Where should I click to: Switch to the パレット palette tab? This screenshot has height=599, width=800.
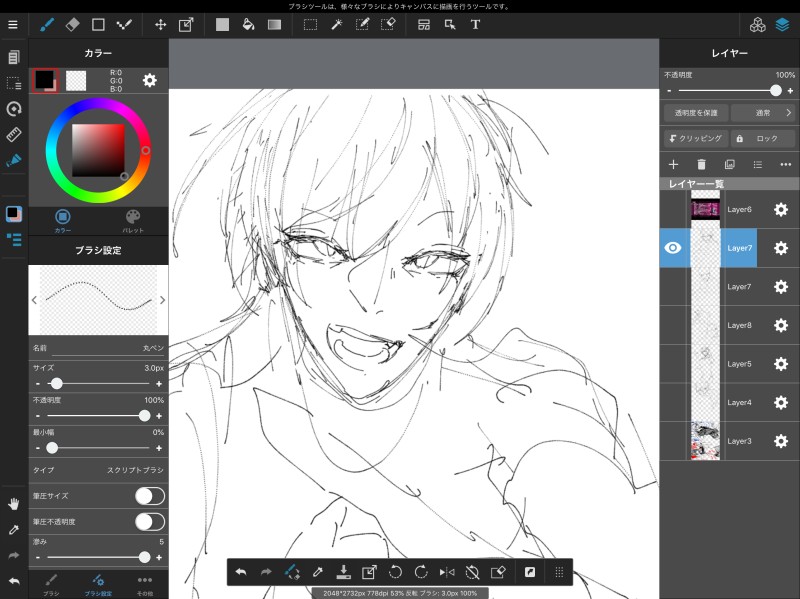pos(133,221)
